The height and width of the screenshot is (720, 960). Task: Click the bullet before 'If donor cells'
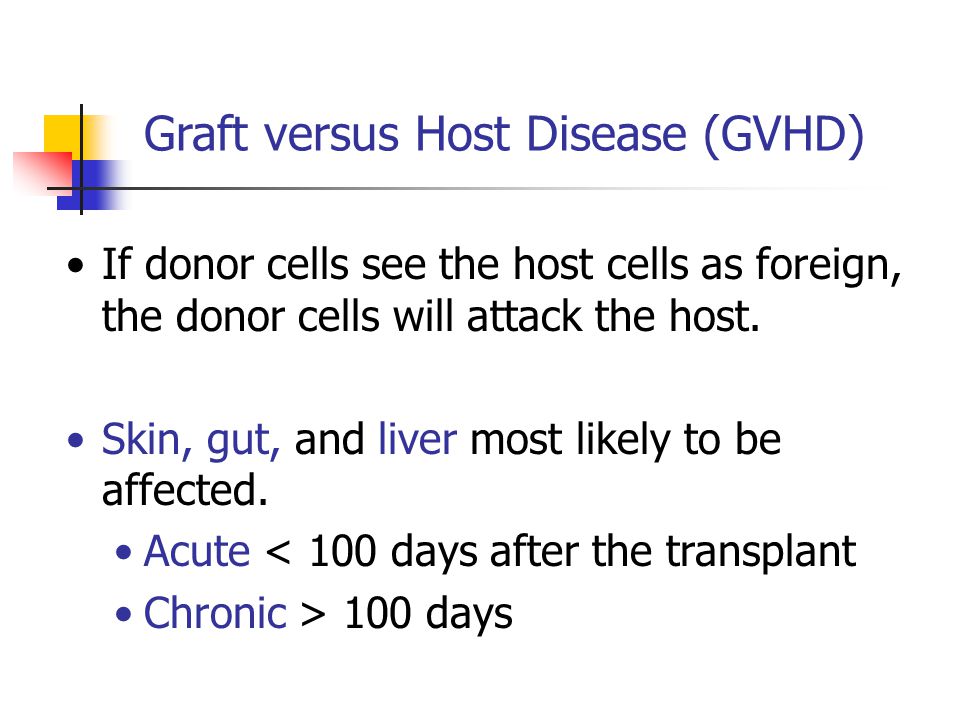tap(75, 266)
